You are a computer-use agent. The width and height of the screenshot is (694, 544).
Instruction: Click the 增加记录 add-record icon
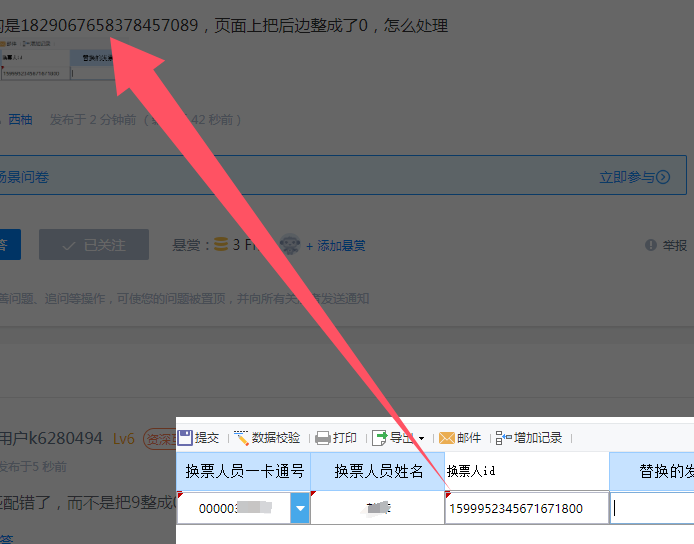pos(503,438)
